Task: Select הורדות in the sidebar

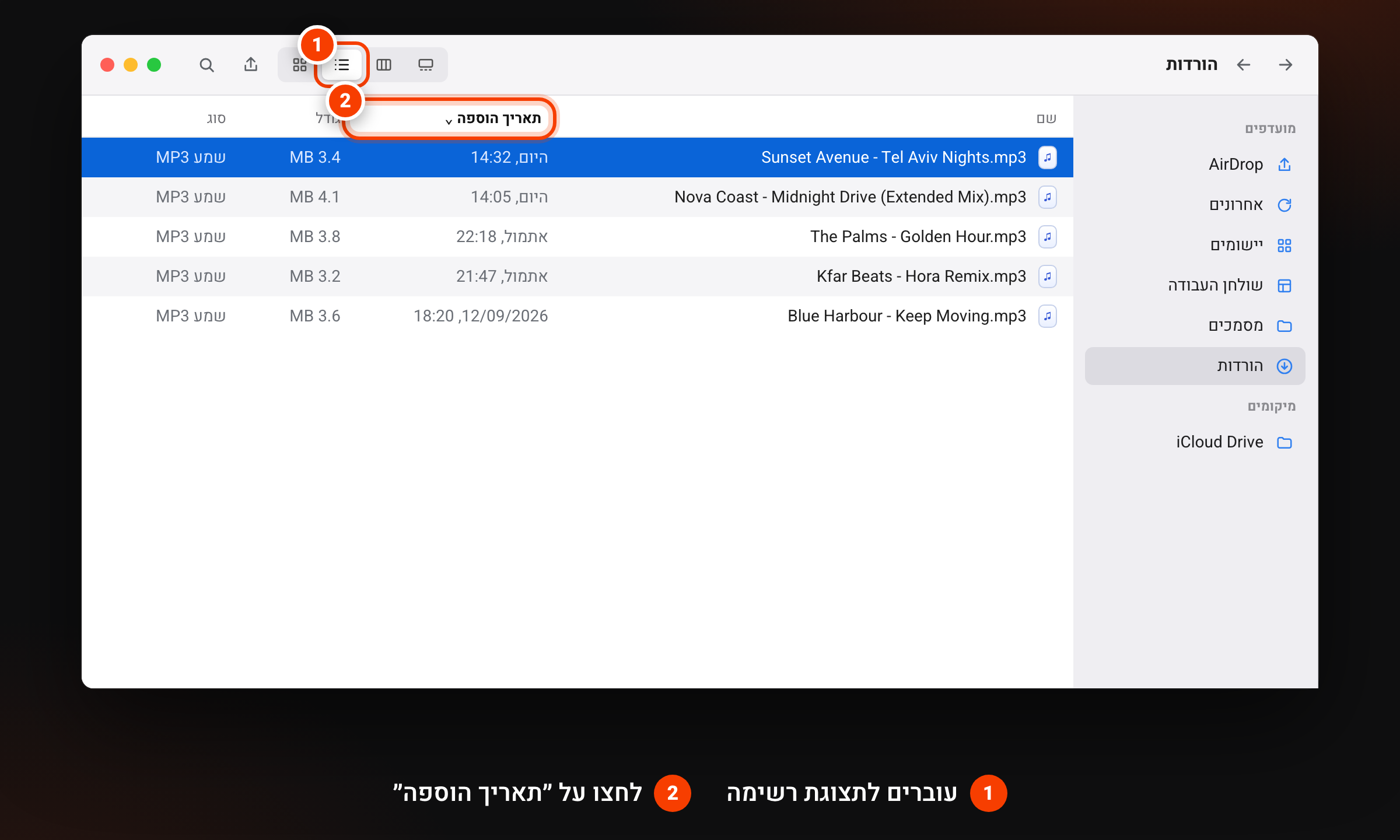Action: pos(1195,366)
